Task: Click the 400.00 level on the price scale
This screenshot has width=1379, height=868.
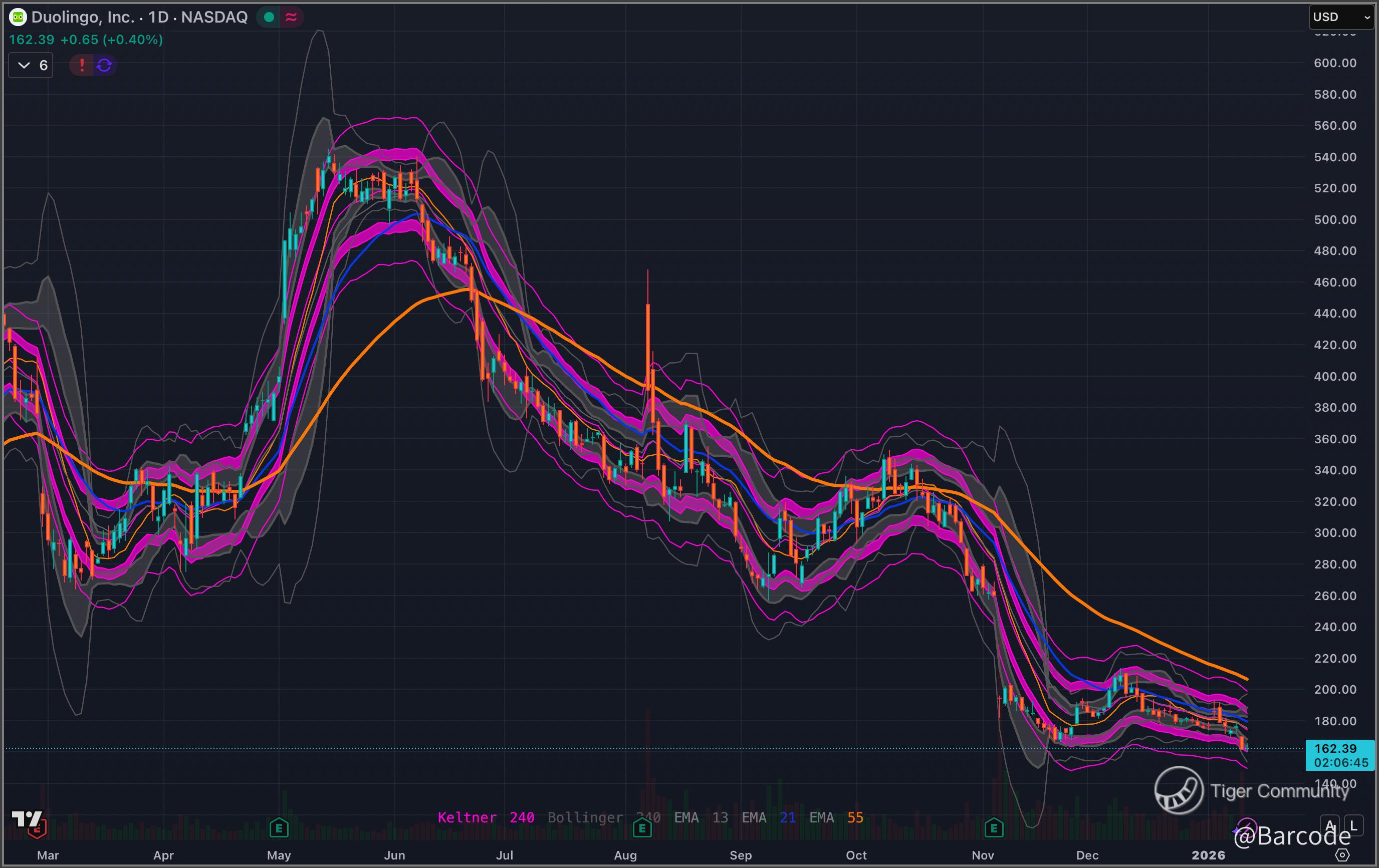Action: [x=1335, y=376]
